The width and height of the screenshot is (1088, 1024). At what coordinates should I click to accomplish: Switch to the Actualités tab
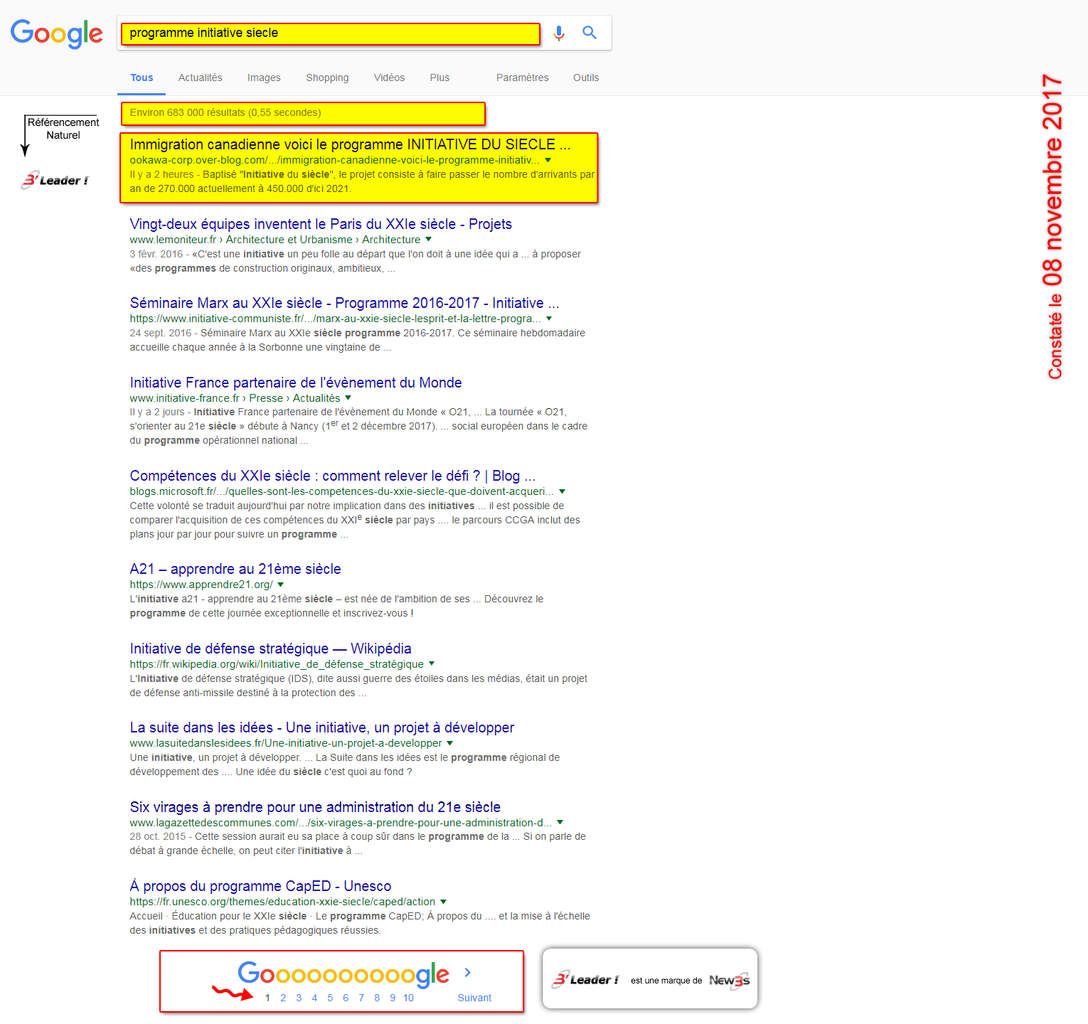[200, 78]
